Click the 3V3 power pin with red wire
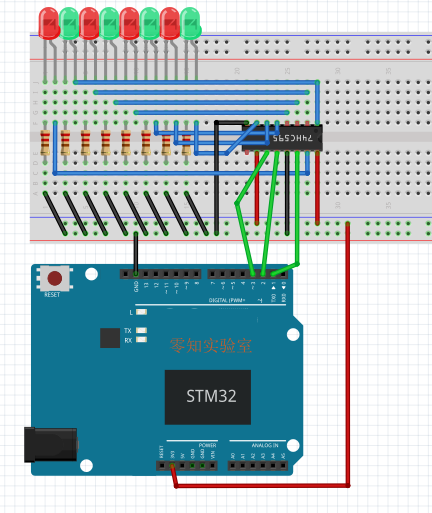The image size is (432, 513). [x=172, y=465]
